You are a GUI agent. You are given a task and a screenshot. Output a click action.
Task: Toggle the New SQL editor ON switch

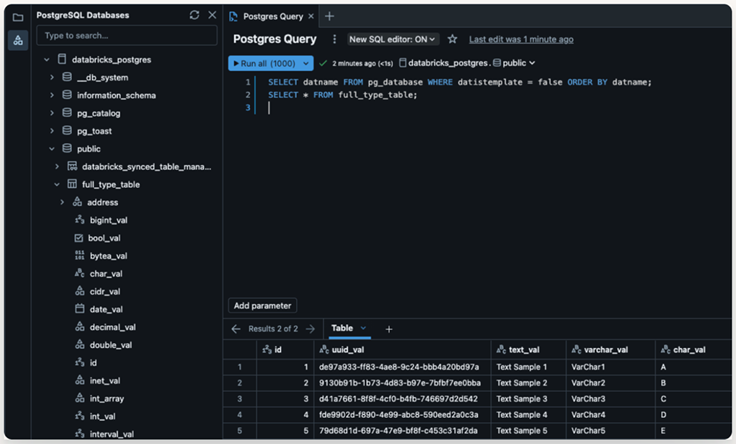tap(392, 39)
